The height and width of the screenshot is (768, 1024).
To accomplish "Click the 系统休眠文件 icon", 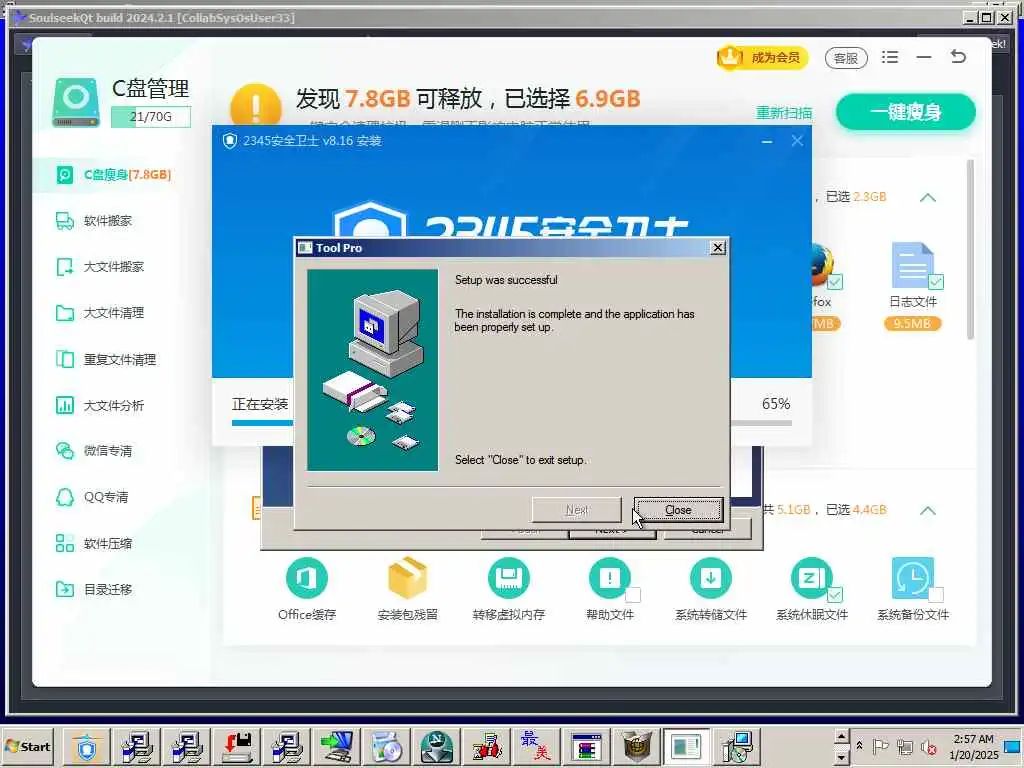I will [x=811, y=578].
